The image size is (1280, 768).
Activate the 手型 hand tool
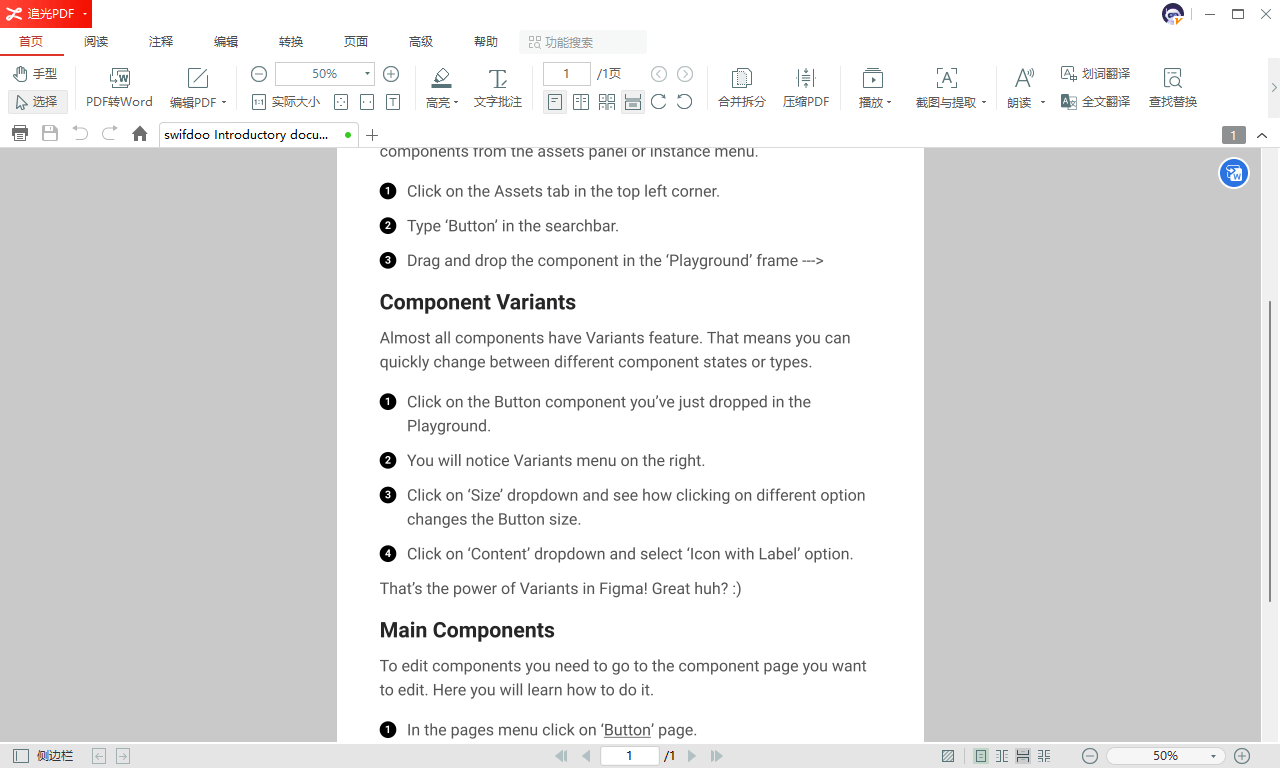(35, 74)
